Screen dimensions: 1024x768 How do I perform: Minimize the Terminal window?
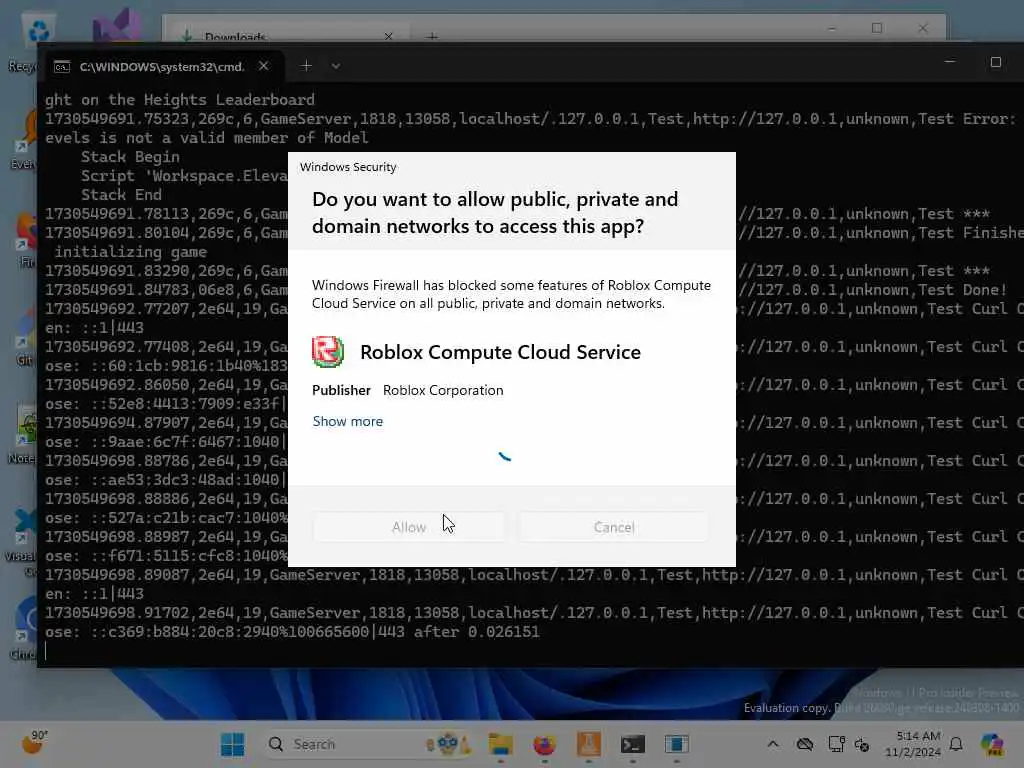point(950,62)
